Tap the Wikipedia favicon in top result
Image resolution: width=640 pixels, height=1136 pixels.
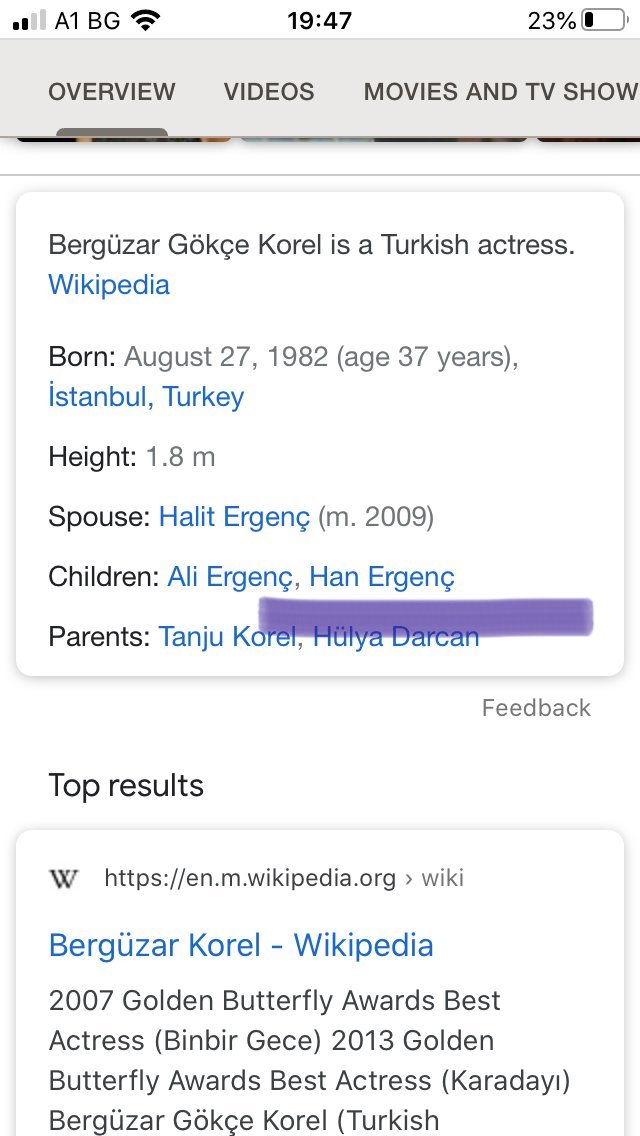(x=63, y=879)
